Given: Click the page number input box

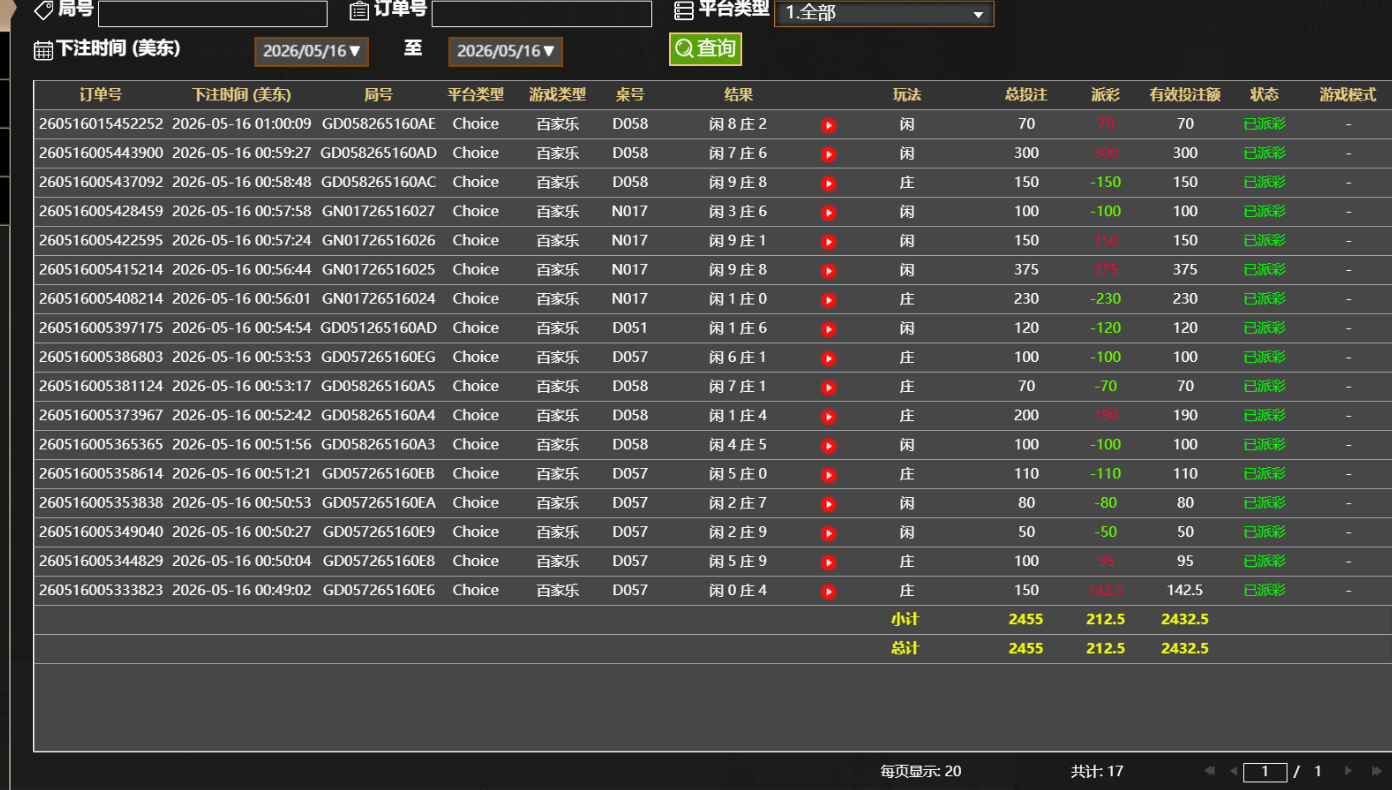Looking at the screenshot, I should [1266, 771].
